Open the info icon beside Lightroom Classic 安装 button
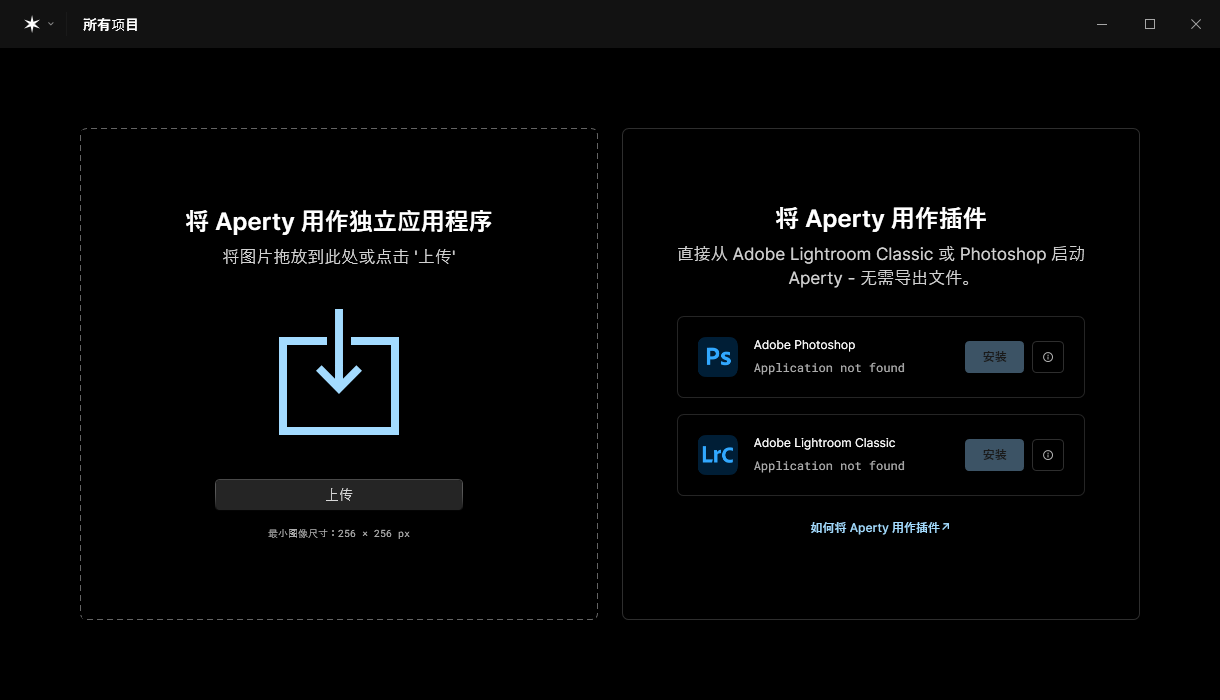 point(1047,455)
